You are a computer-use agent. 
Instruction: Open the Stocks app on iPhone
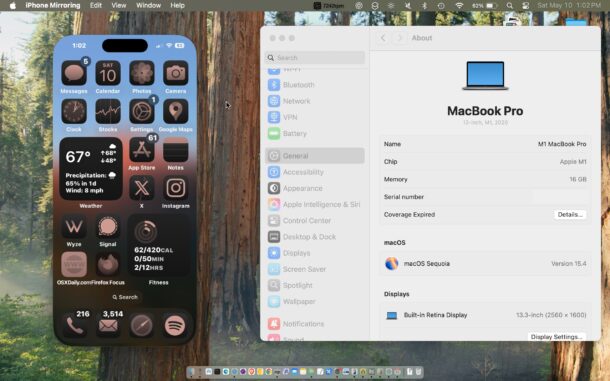click(108, 111)
